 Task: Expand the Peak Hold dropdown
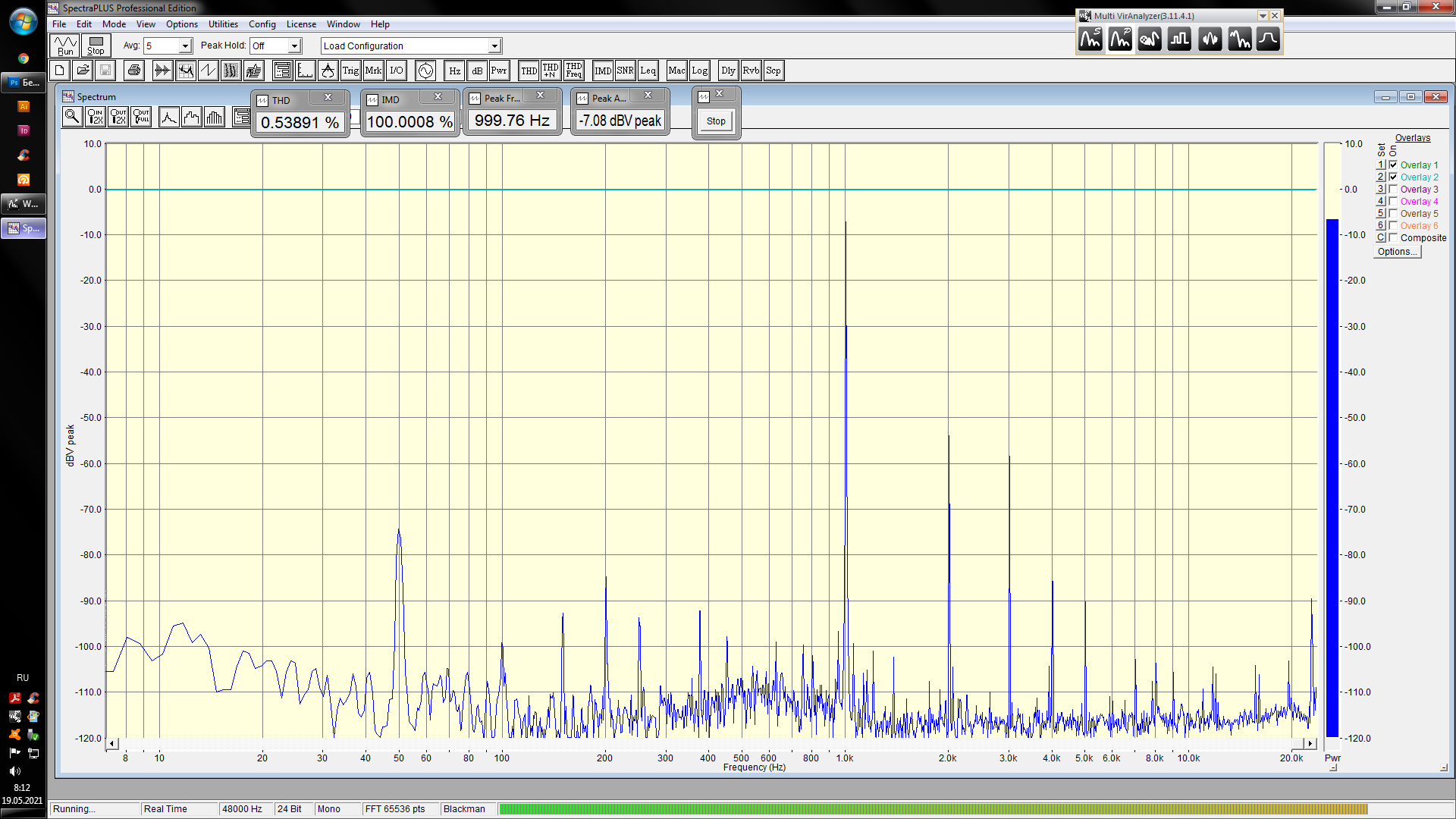[294, 46]
